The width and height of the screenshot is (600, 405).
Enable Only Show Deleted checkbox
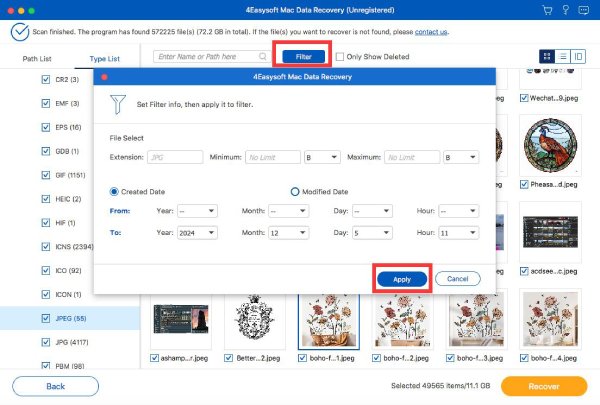pos(339,57)
